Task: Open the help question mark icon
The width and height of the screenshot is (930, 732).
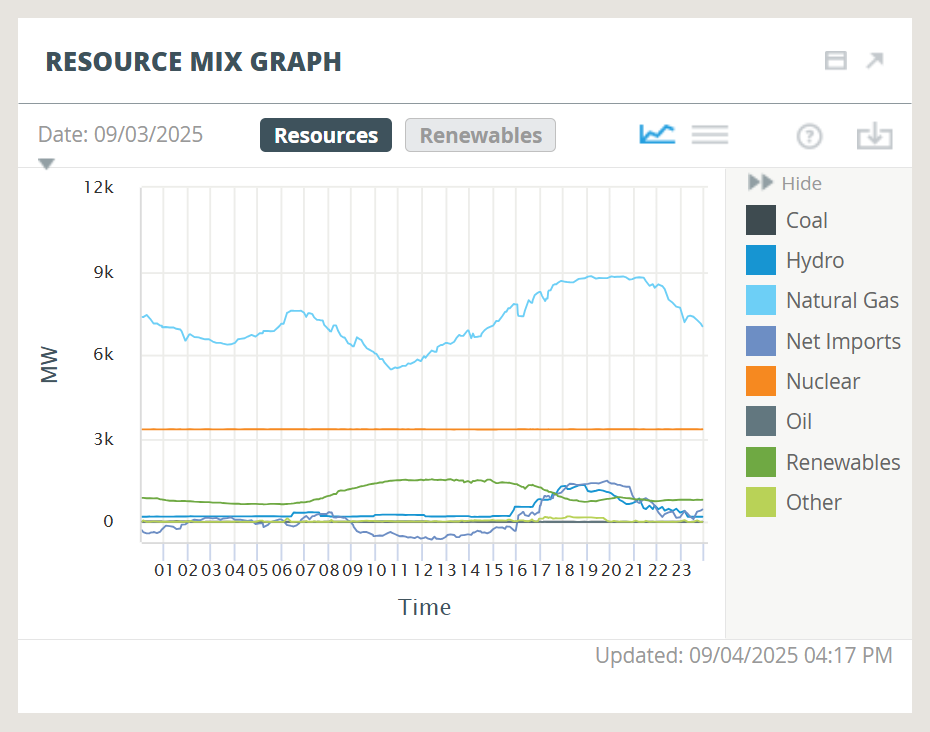Action: [x=809, y=136]
